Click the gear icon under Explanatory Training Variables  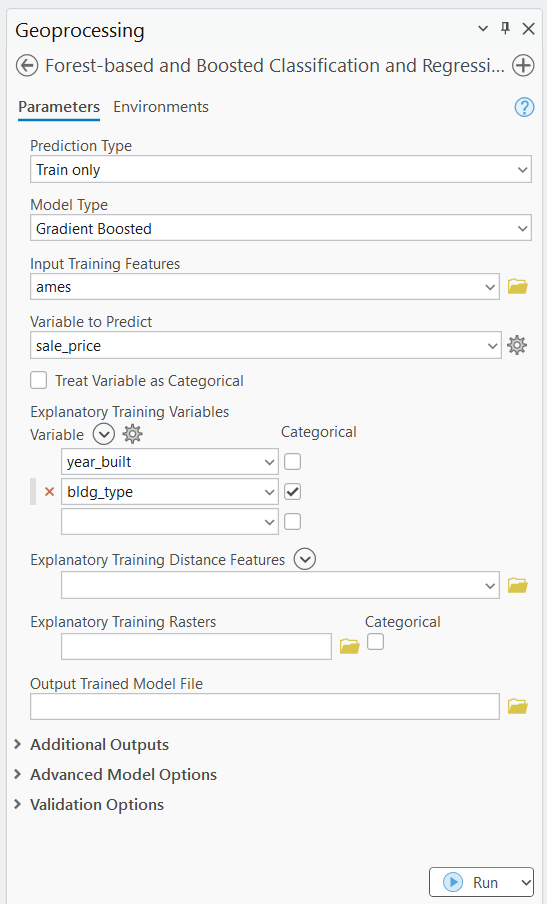133,434
